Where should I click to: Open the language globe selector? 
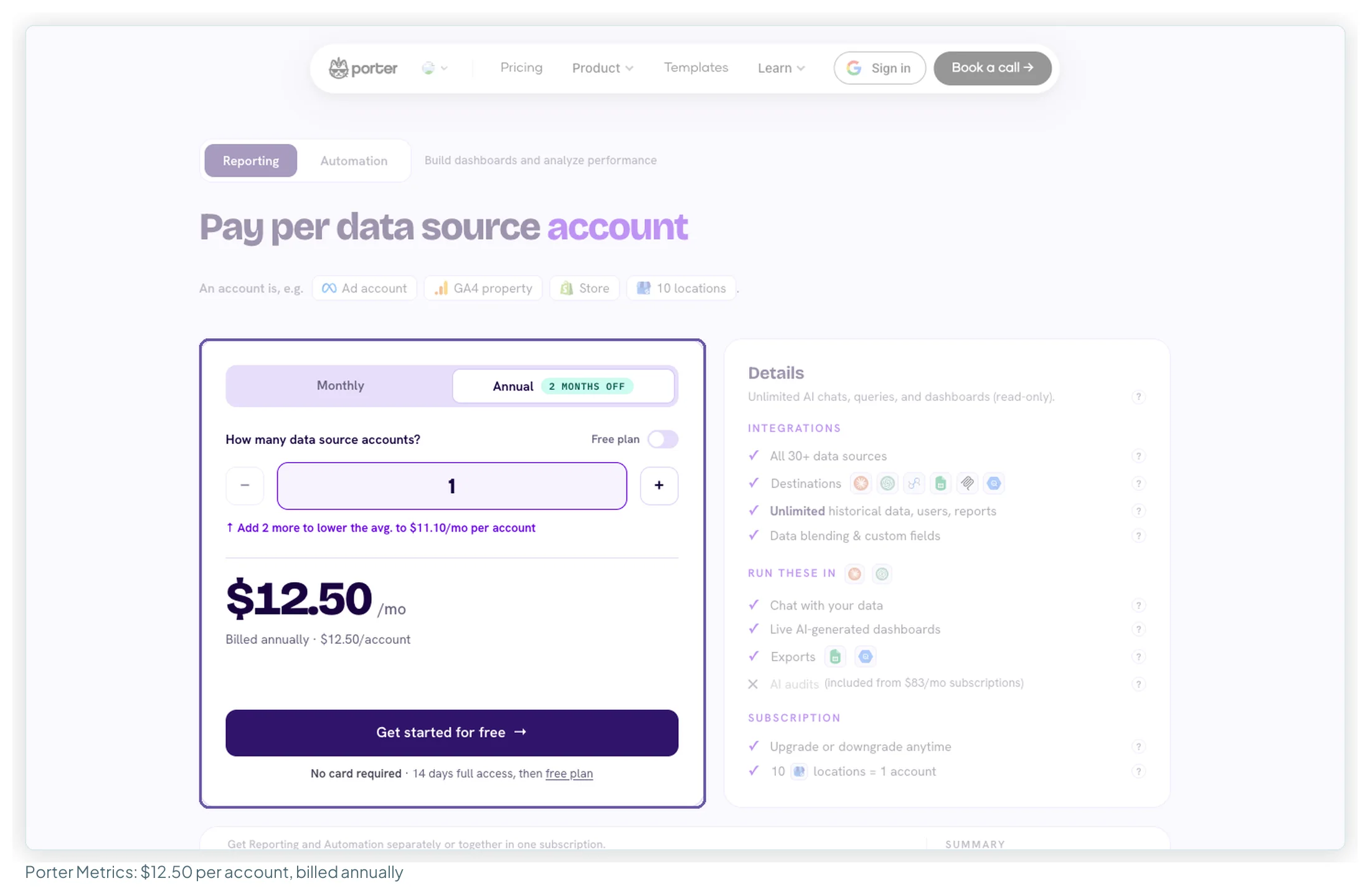pos(435,68)
